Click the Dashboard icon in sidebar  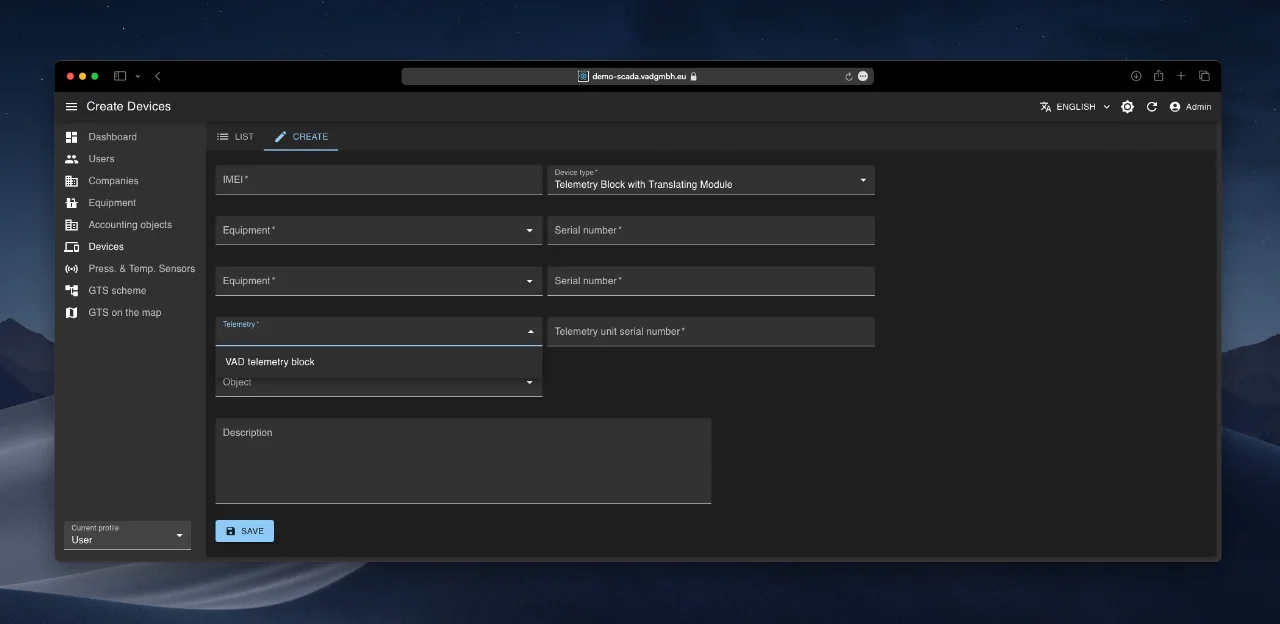pyautogui.click(x=71, y=137)
